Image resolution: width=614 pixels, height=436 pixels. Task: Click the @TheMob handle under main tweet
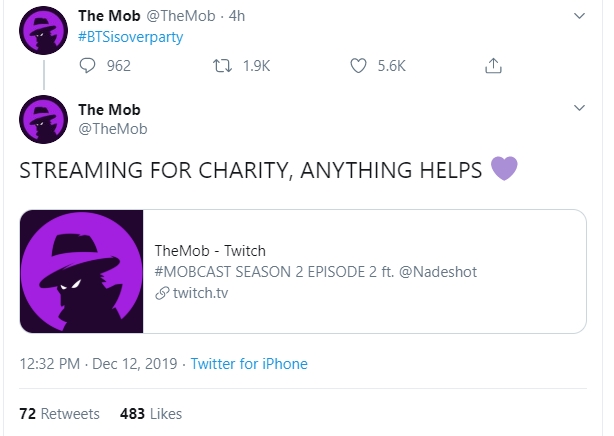(112, 128)
